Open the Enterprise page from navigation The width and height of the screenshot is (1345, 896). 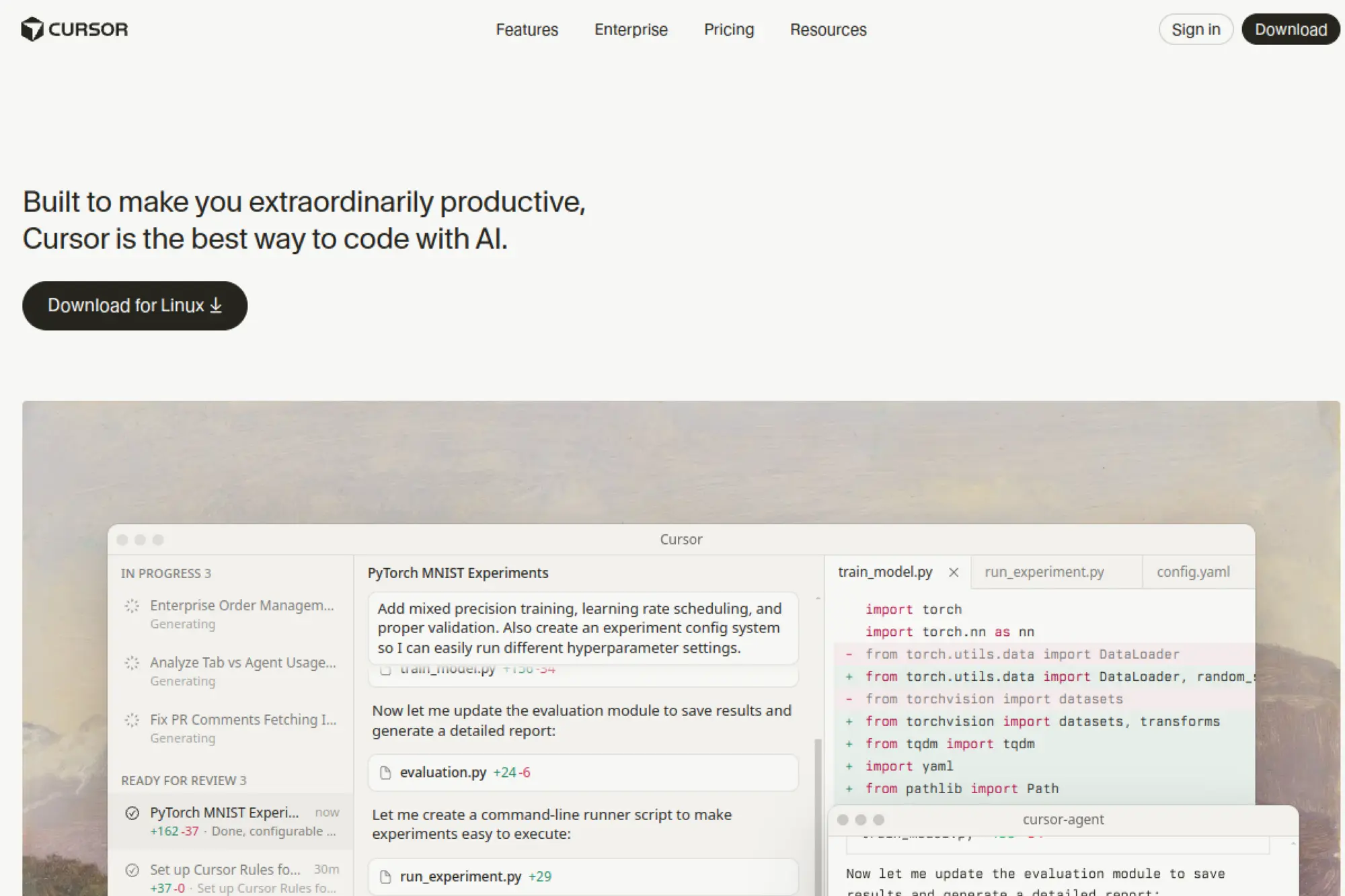coord(631,30)
